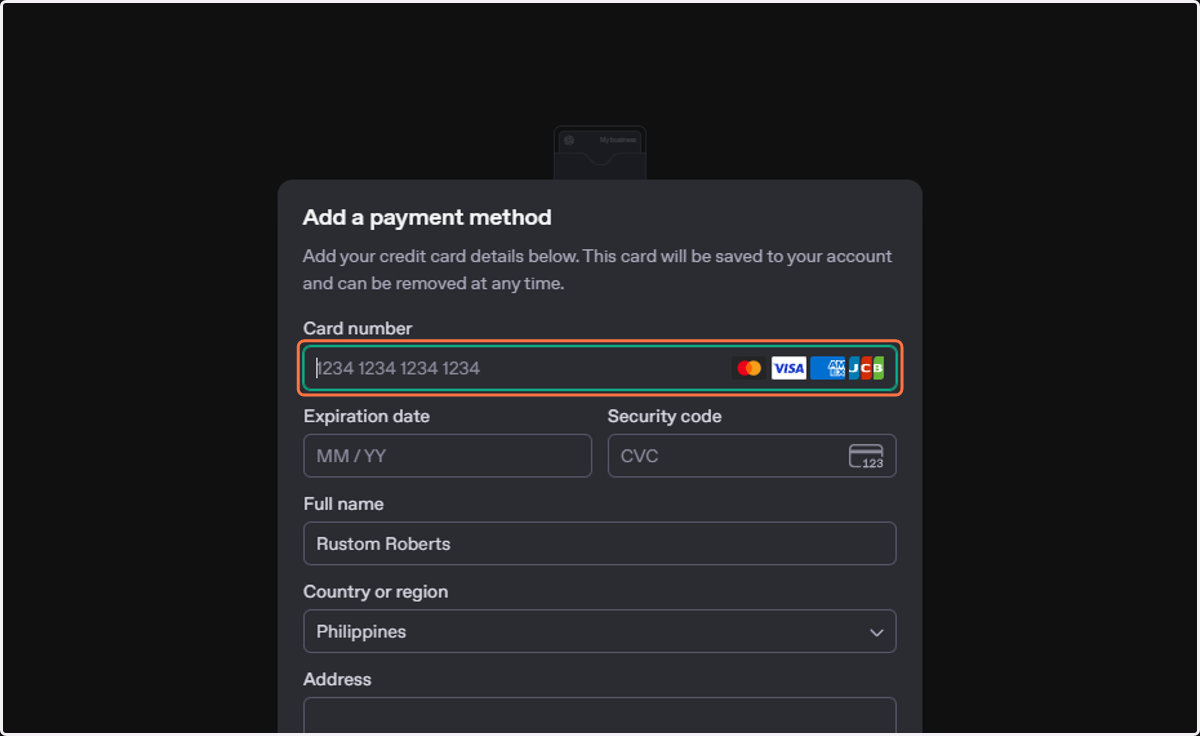
Task: Click into the Address input field
Action: click(x=600, y=716)
